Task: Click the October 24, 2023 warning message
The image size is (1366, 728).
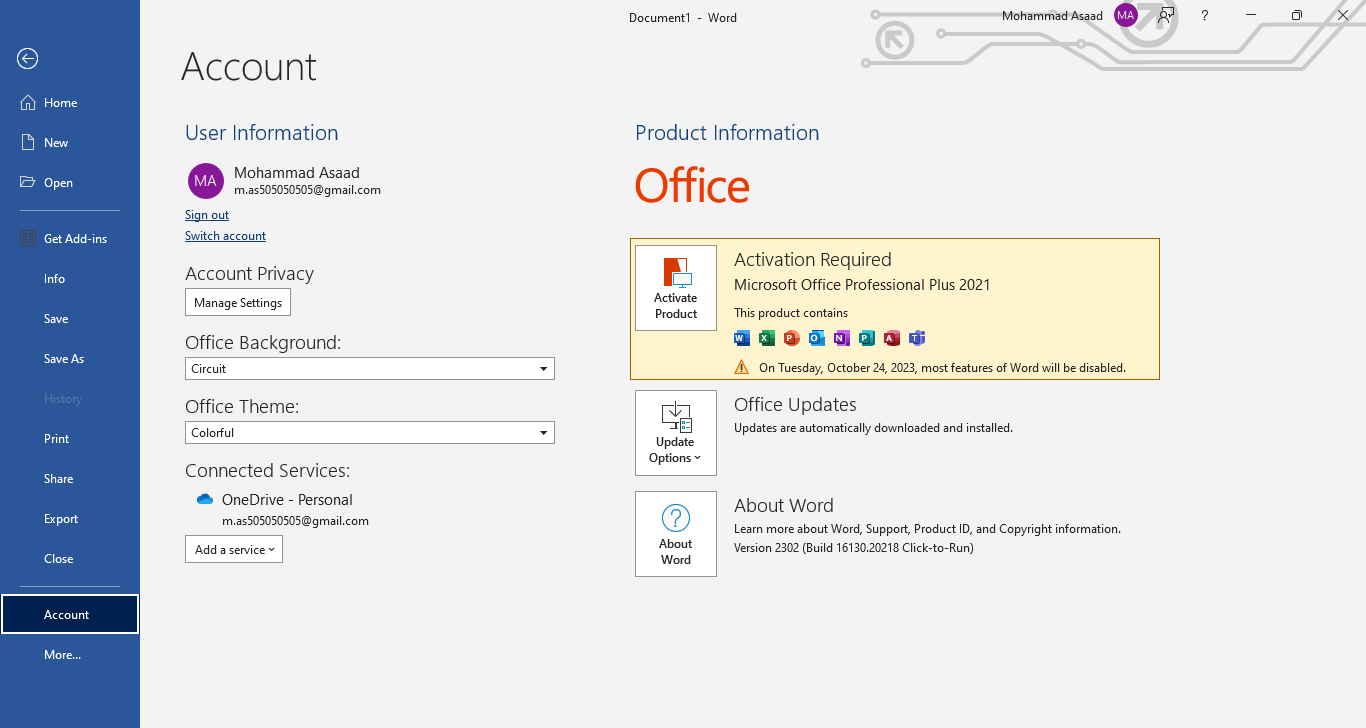Action: point(942,368)
